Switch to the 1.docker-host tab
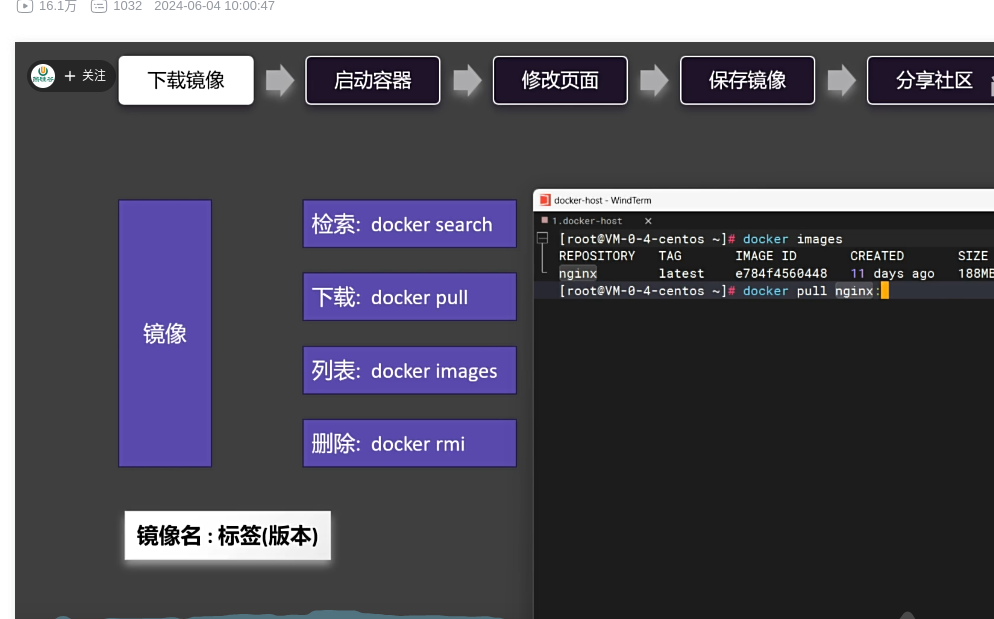The height and width of the screenshot is (619, 994). tap(587, 221)
